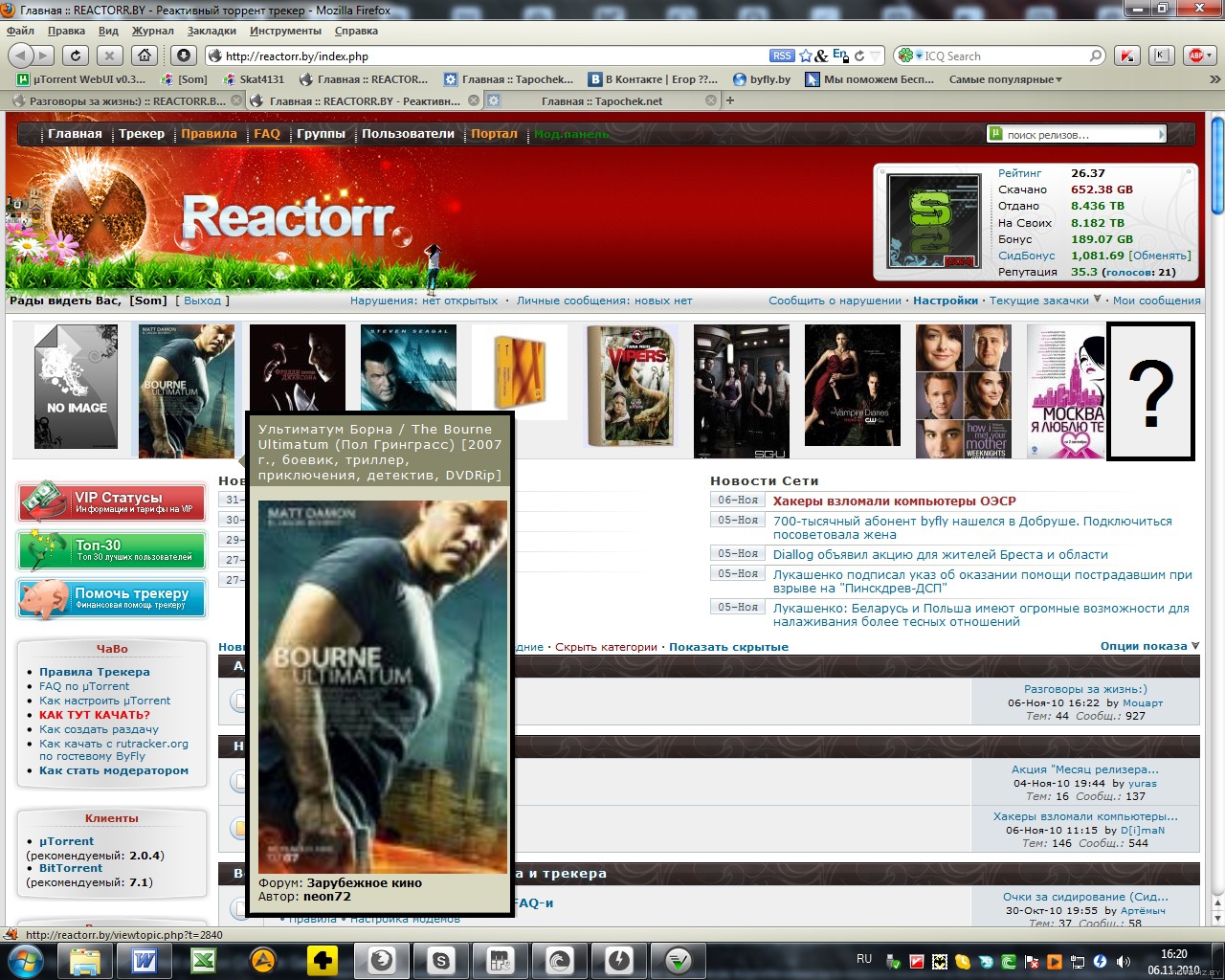Viewport: 1225px width, 980px height.
Task: Reload the page with the refresh button
Action: click(x=75, y=56)
